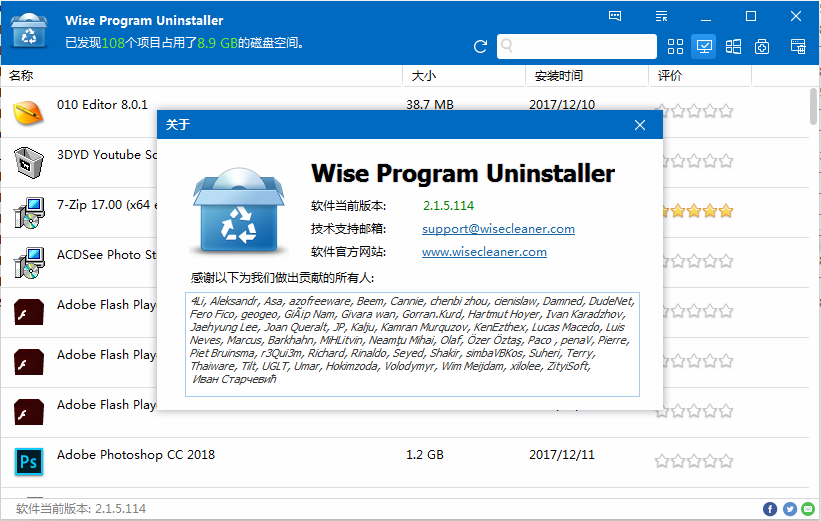Click 软件当前版本: 2.1.5.114 in status bar
This screenshot has height=521, width=821.
[x=81, y=508]
